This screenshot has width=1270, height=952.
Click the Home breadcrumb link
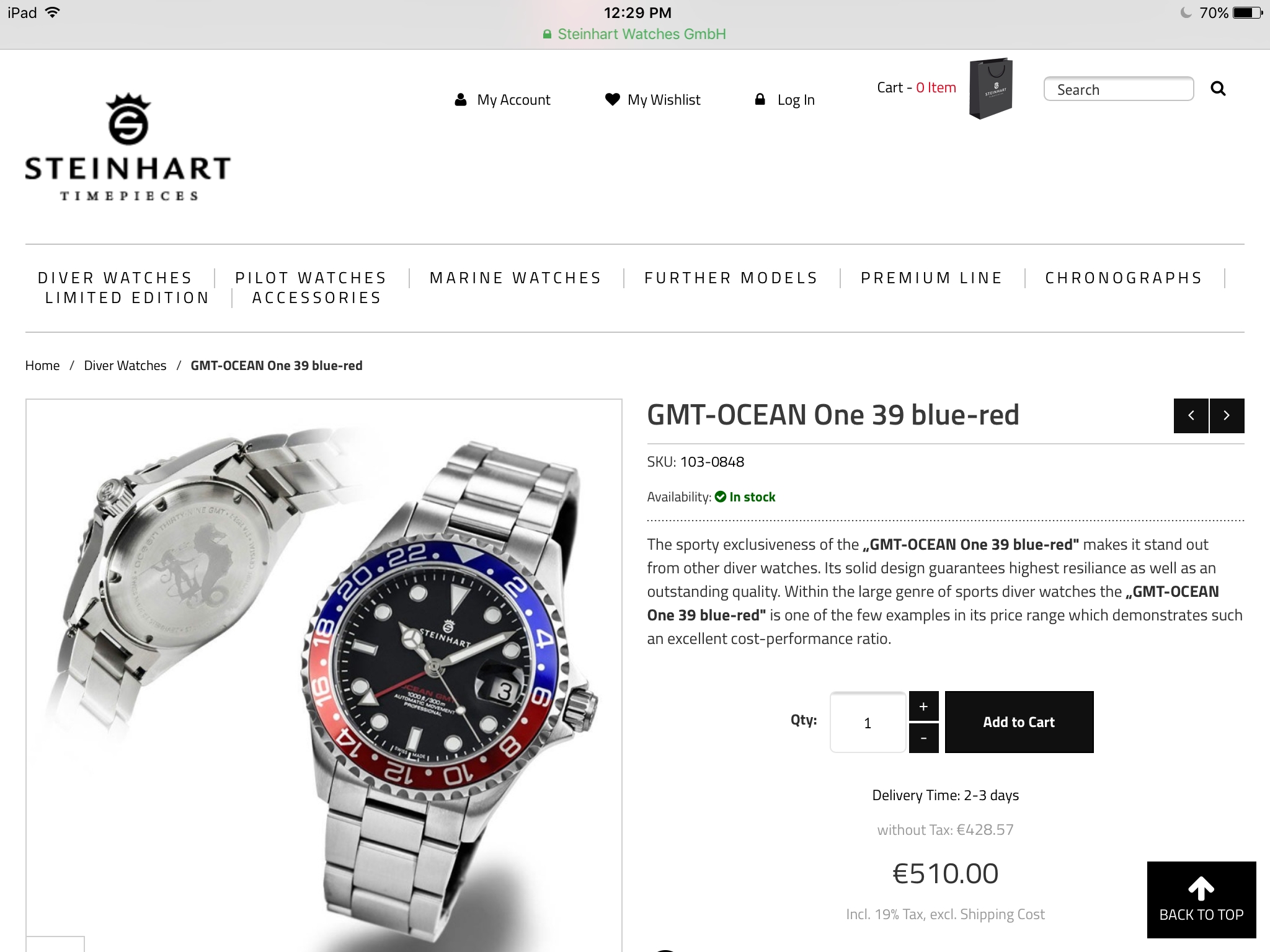pyautogui.click(x=42, y=366)
